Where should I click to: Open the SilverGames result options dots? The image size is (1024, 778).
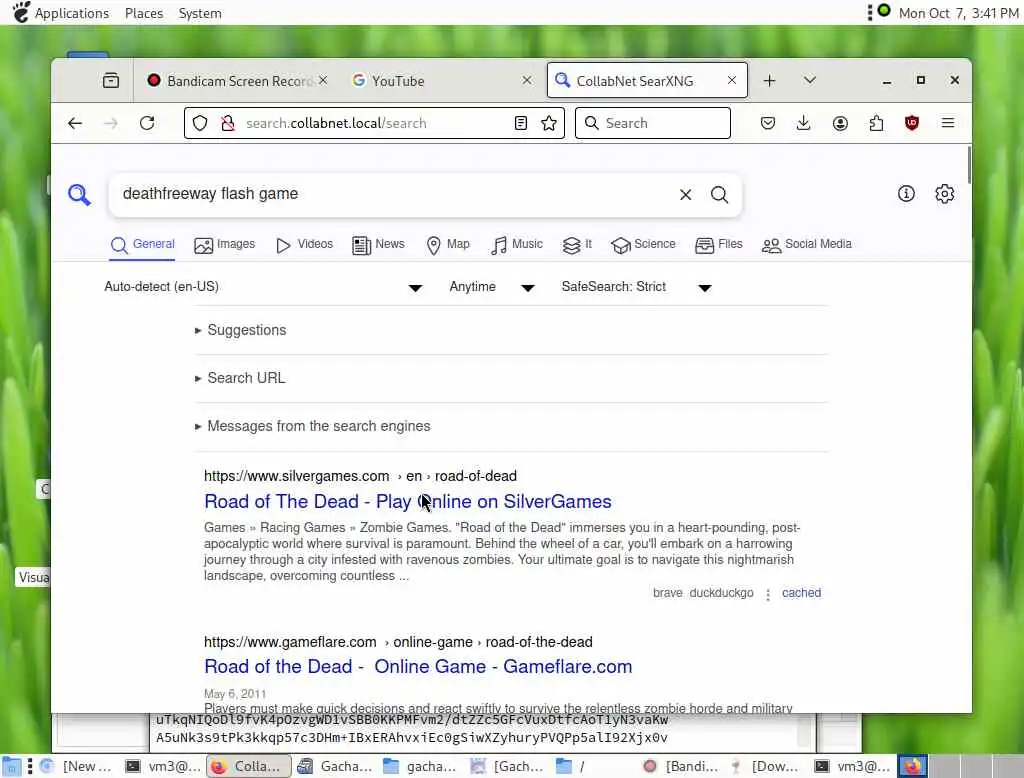tap(768, 594)
